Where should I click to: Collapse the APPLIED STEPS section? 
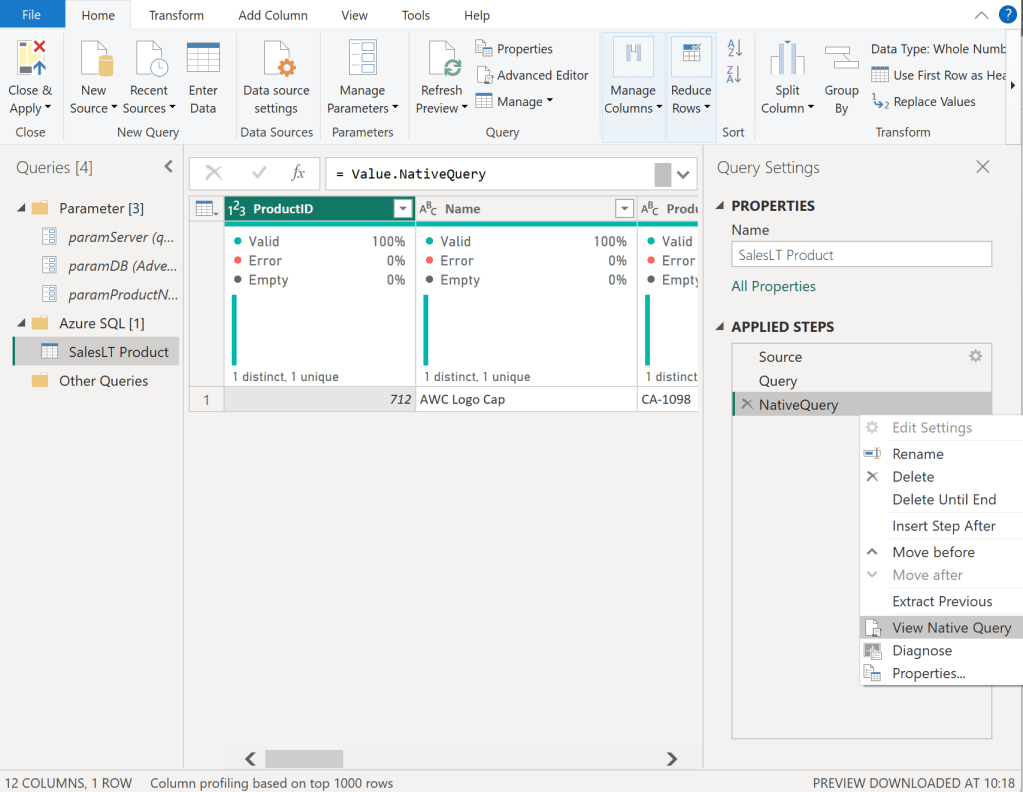coord(722,327)
